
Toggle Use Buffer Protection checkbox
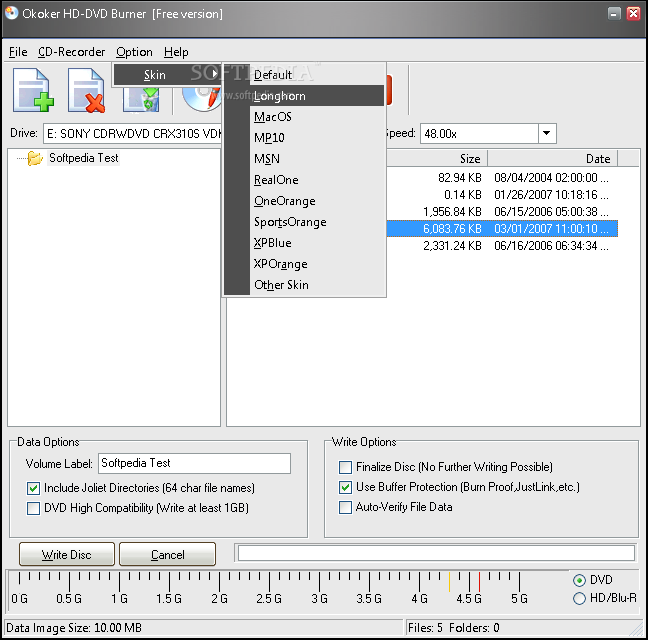[x=345, y=488]
